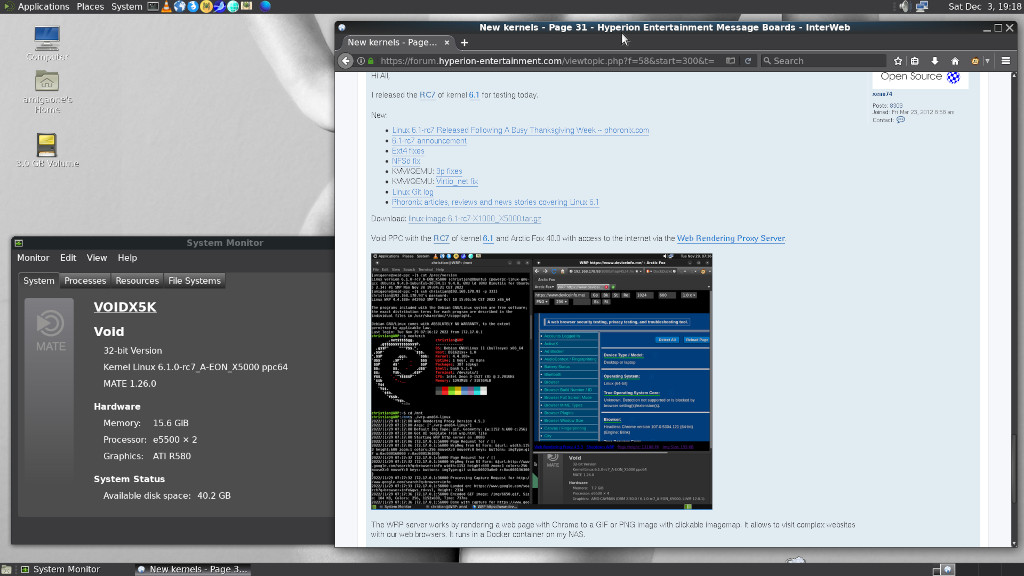This screenshot has width=1024, height=576.
Task: Open the NFSd fix link
Action: pyautogui.click(x=406, y=161)
